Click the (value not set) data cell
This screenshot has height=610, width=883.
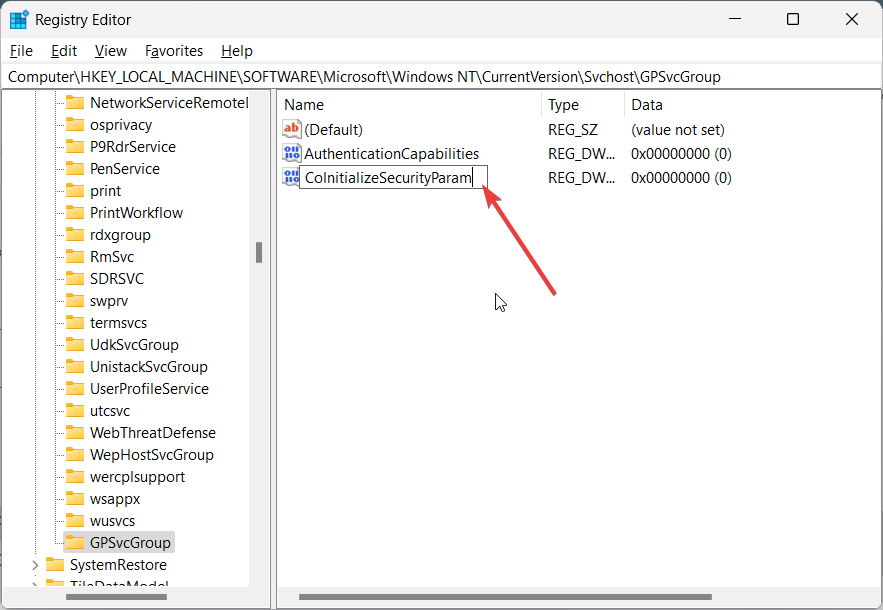[677, 130]
